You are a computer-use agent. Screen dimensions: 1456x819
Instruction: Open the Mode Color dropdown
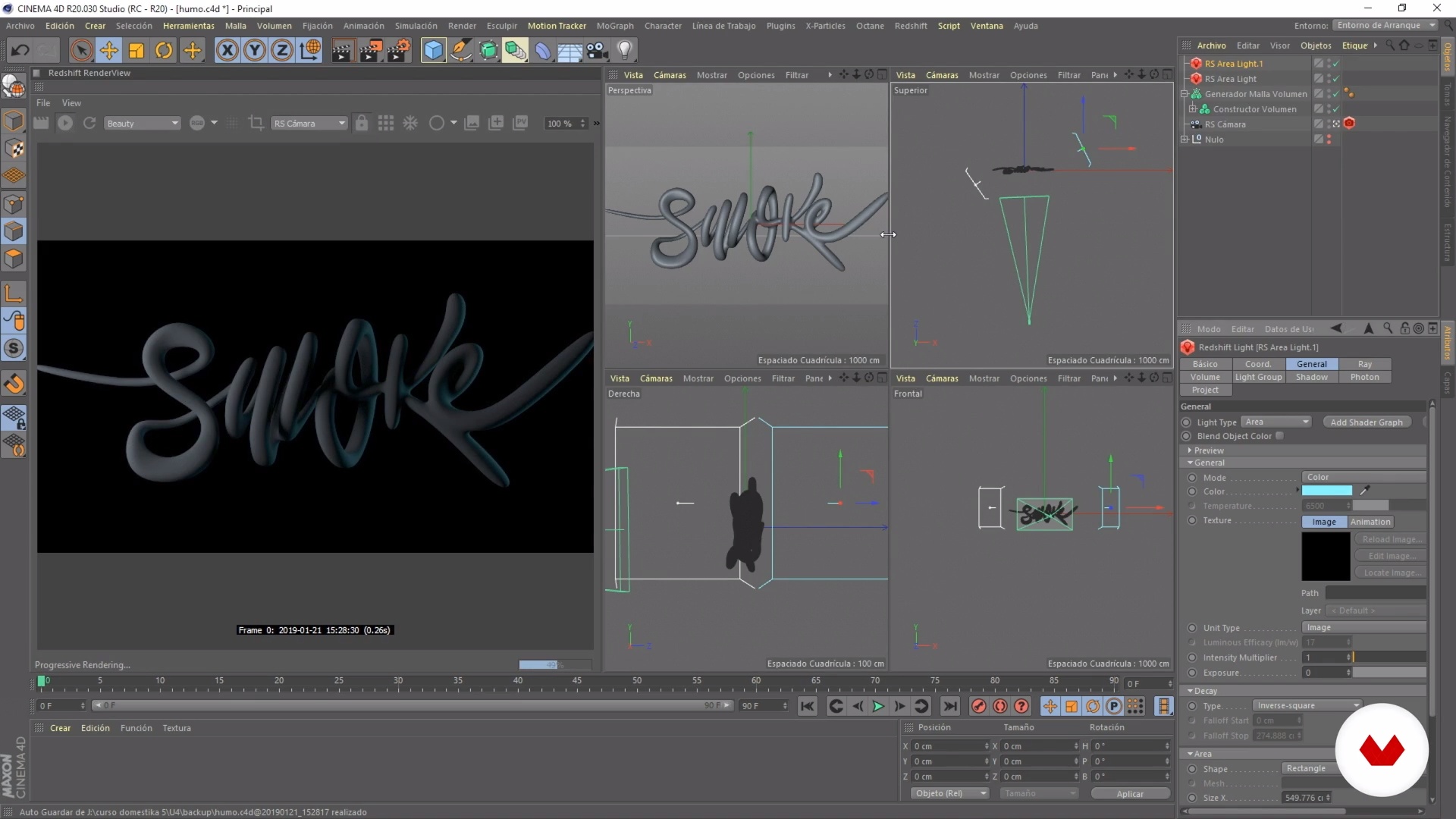(x=1363, y=477)
